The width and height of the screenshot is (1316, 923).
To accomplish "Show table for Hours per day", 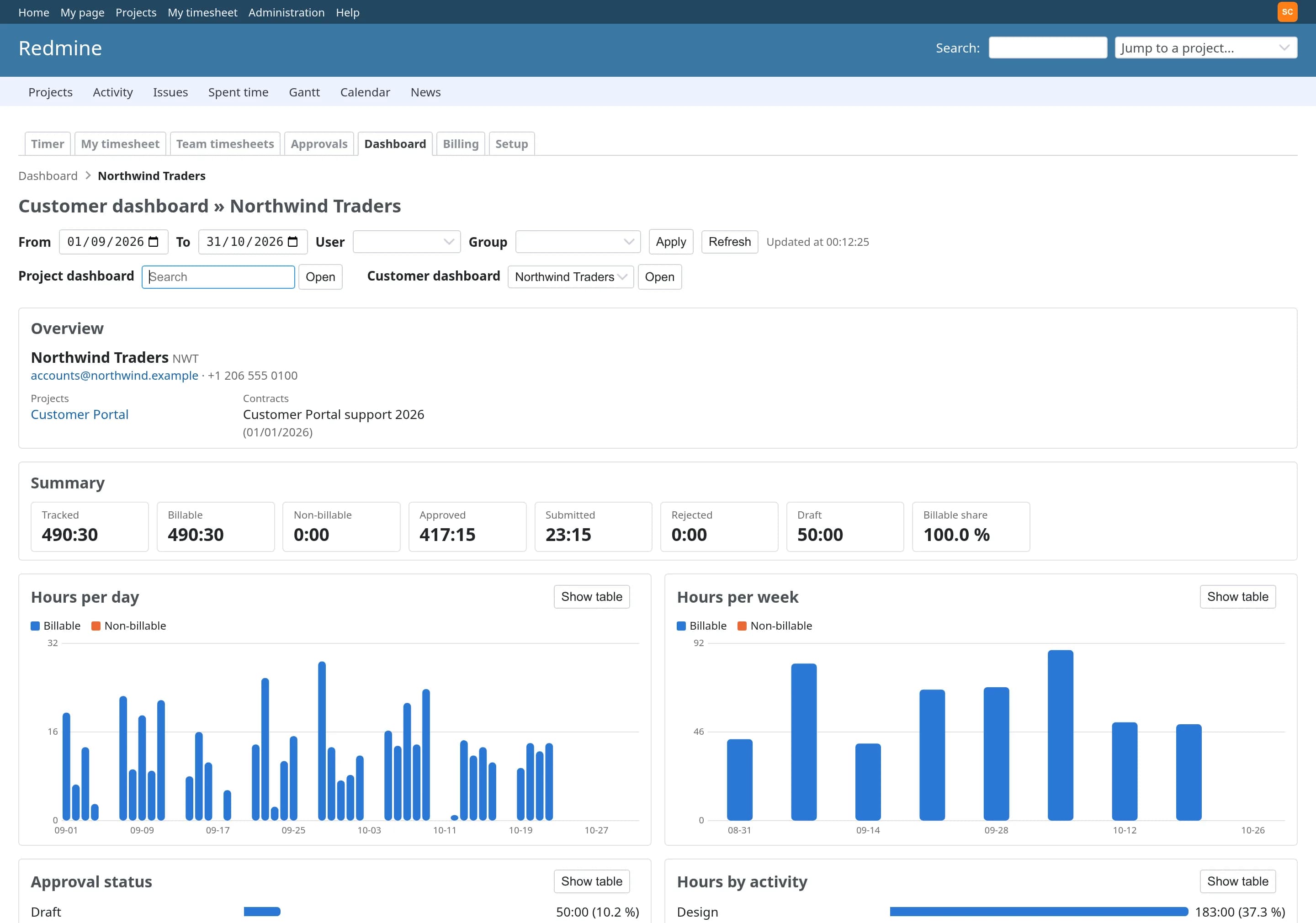I will (591, 597).
